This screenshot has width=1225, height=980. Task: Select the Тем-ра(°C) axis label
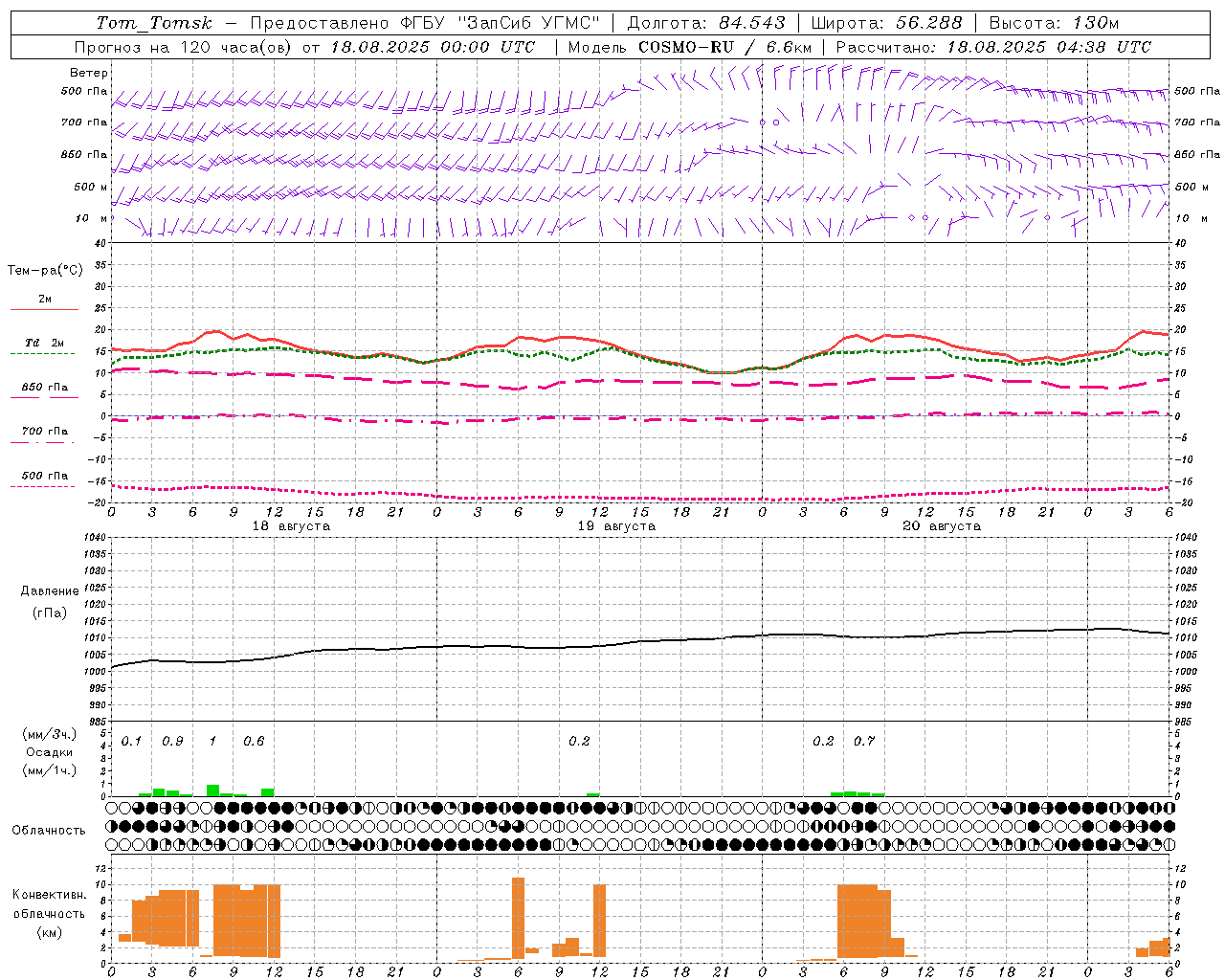(x=45, y=271)
